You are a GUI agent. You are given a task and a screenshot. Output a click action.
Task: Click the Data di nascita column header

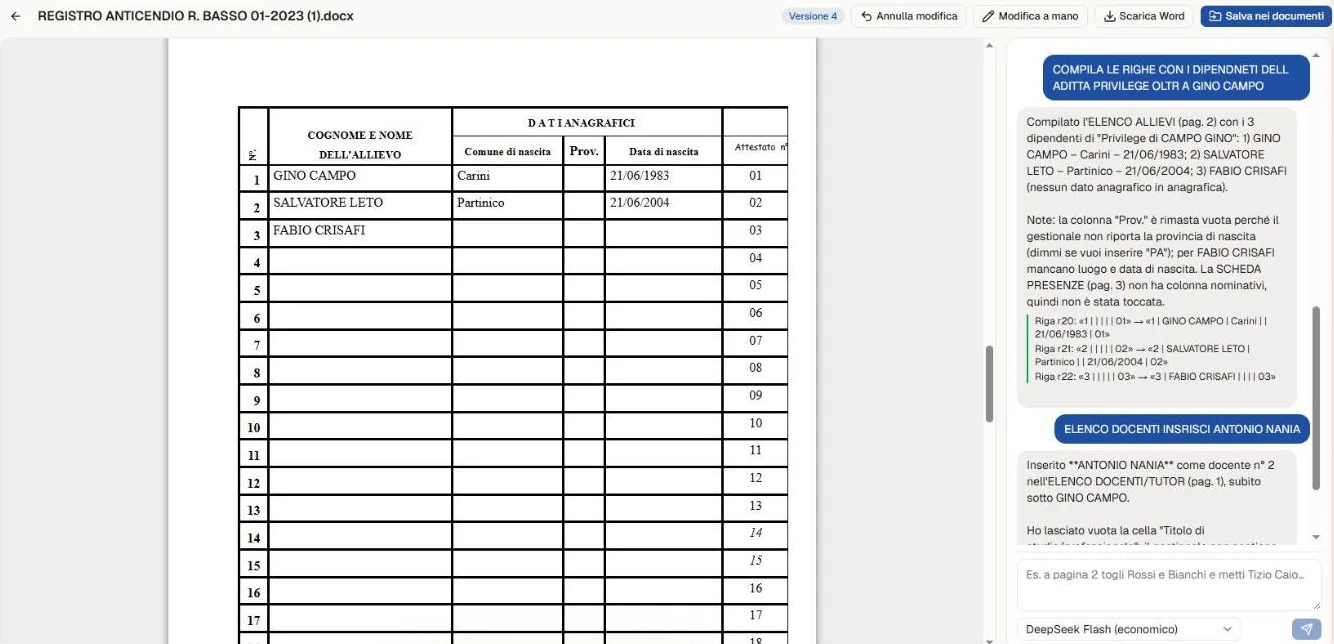[x=663, y=151]
